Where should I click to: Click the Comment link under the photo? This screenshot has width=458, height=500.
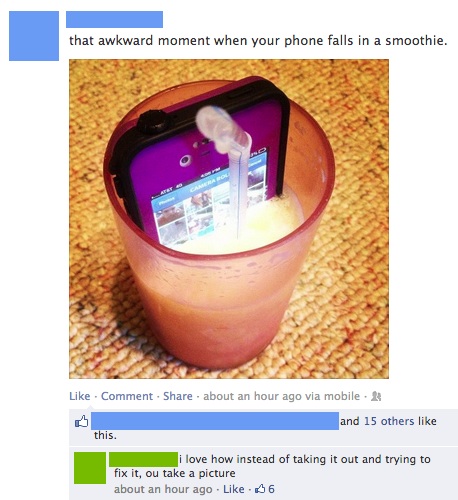(x=127, y=396)
